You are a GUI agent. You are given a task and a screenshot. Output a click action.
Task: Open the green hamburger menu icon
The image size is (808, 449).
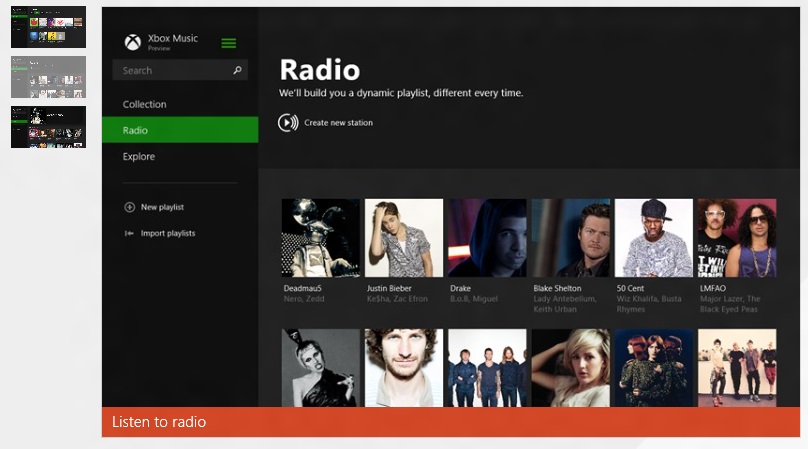229,43
